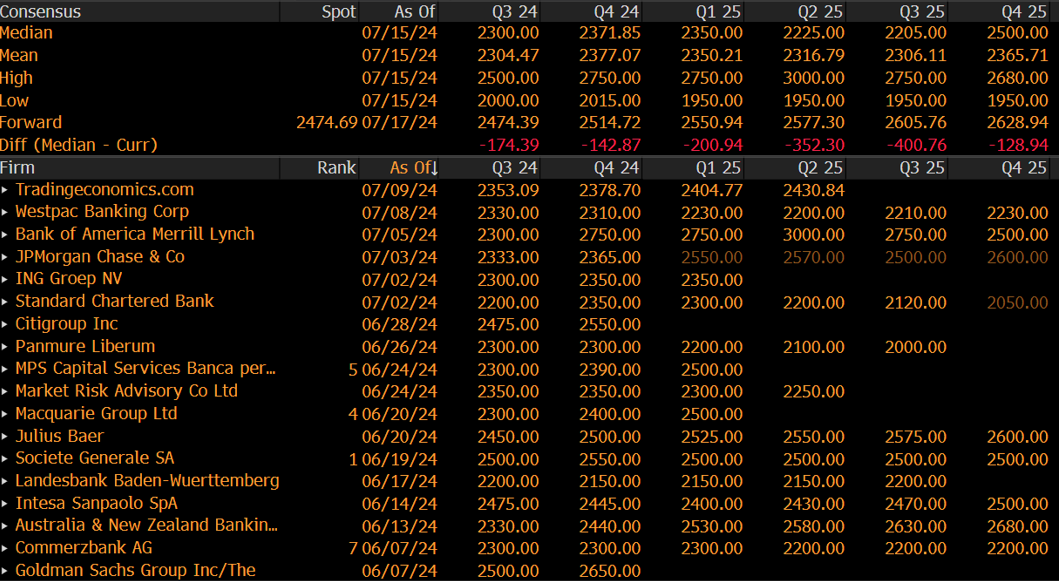Image resolution: width=1059 pixels, height=581 pixels.
Task: Click the Diff value -400.76
Action: (916, 145)
